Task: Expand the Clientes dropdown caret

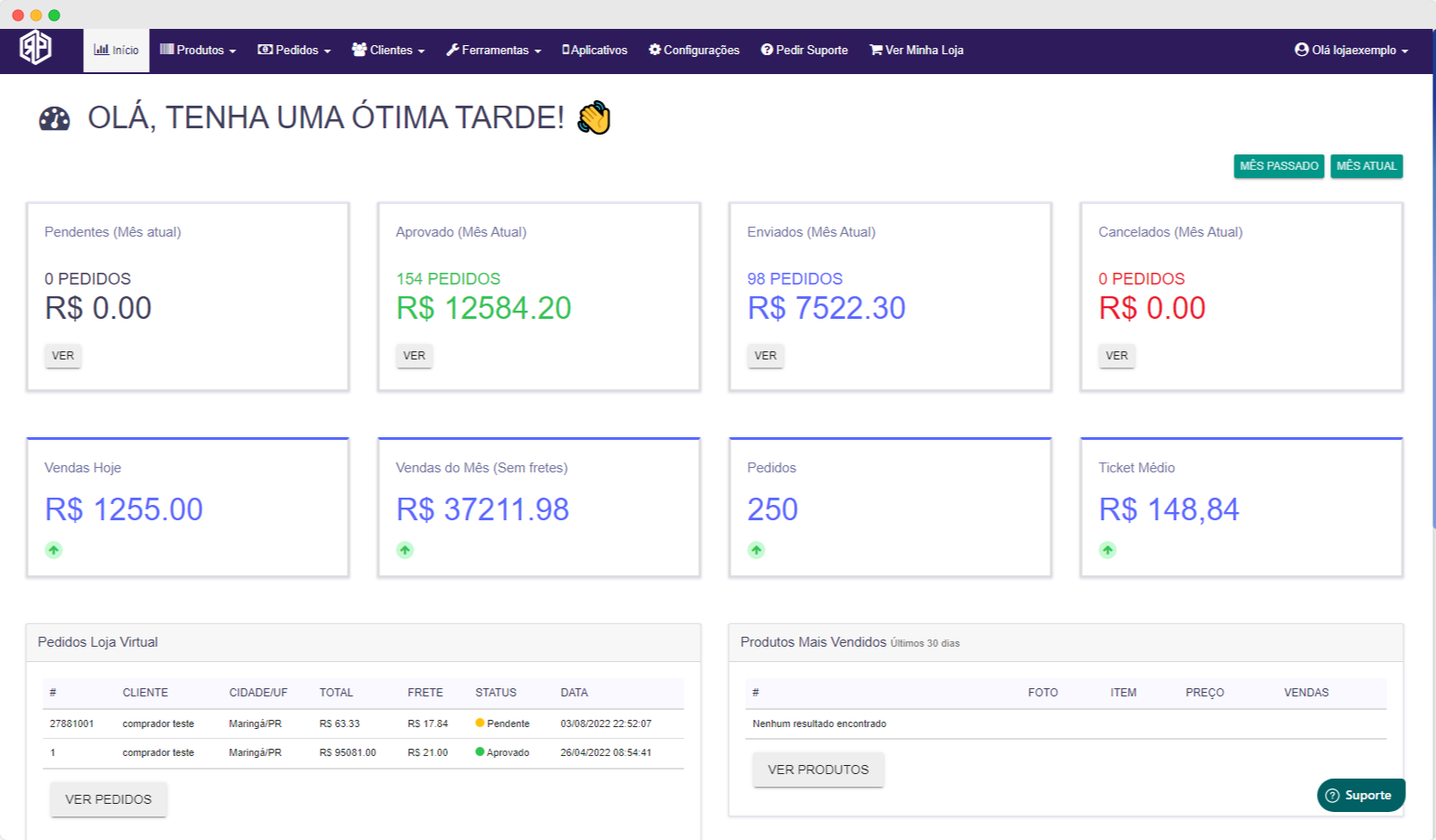Action: tap(421, 51)
